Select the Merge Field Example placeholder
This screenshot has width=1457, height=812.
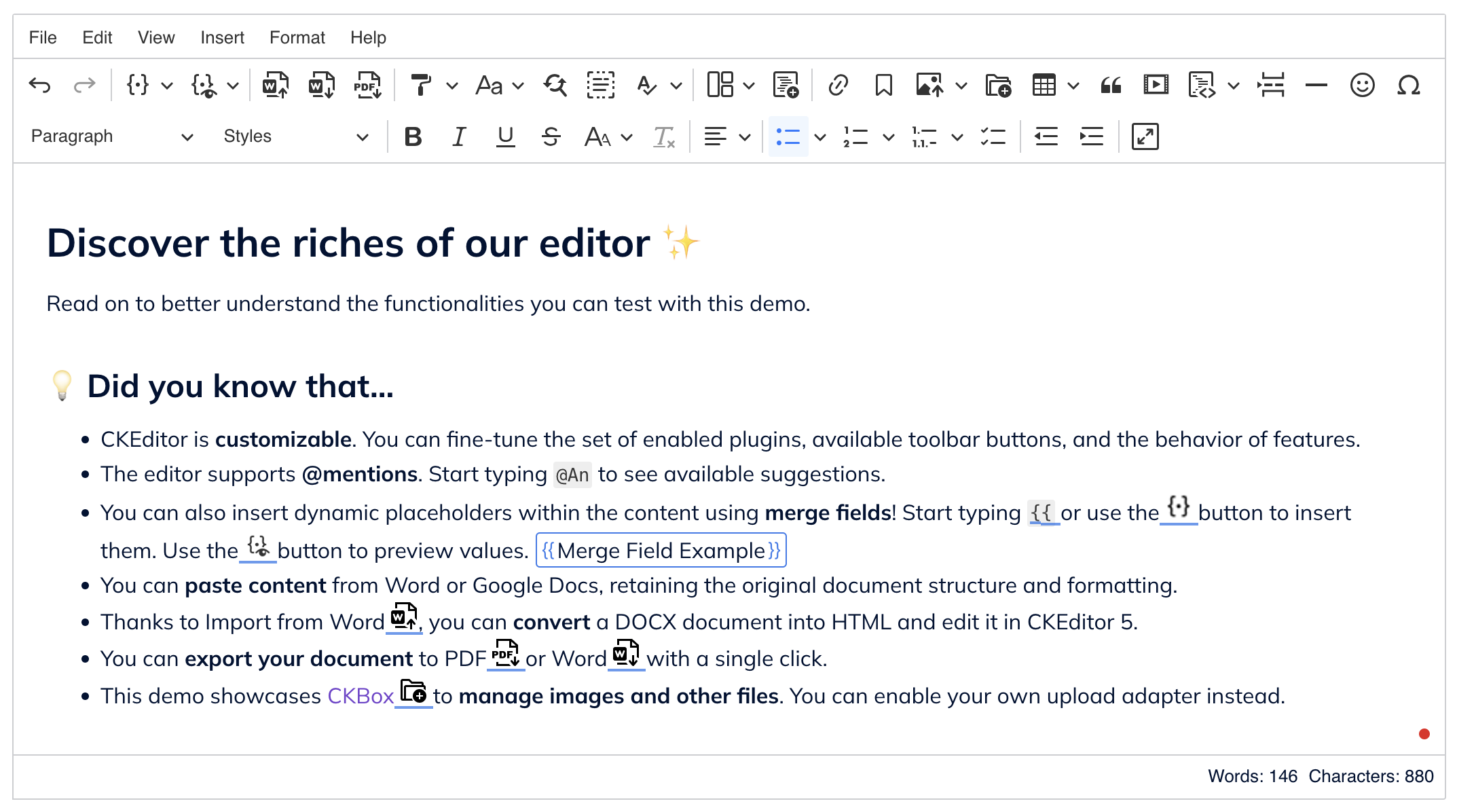661,551
